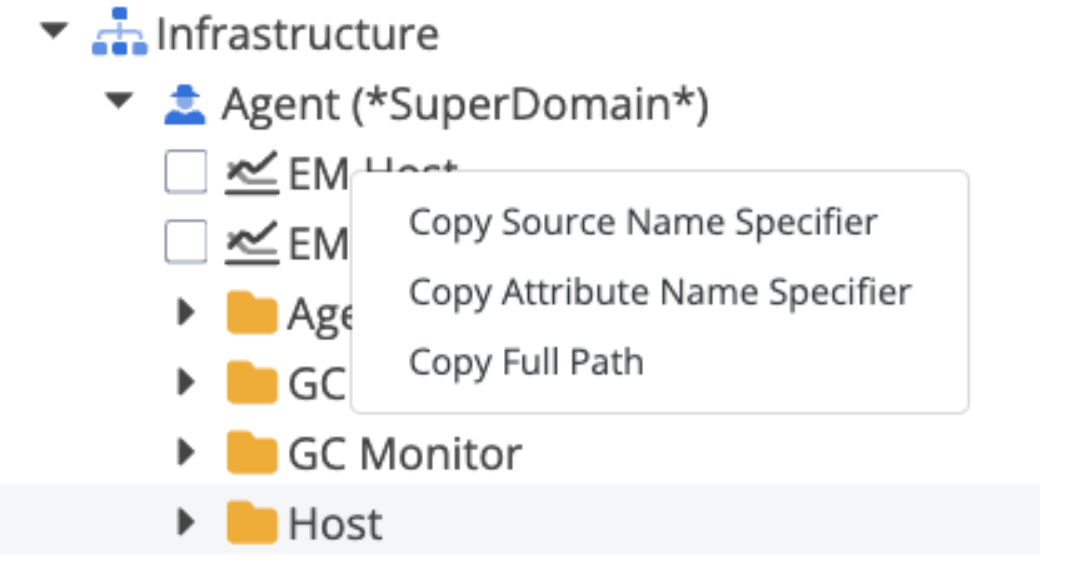Click the Agent person icon

pyautogui.click(x=183, y=103)
